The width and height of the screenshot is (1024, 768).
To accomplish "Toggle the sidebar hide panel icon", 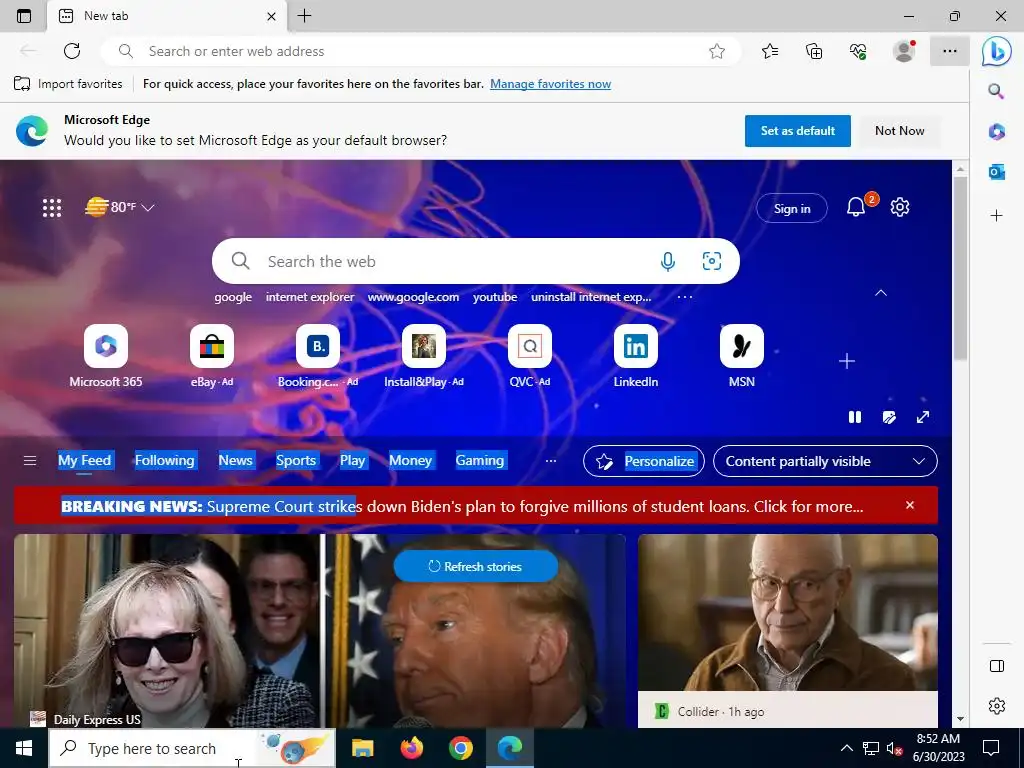I will (997, 666).
